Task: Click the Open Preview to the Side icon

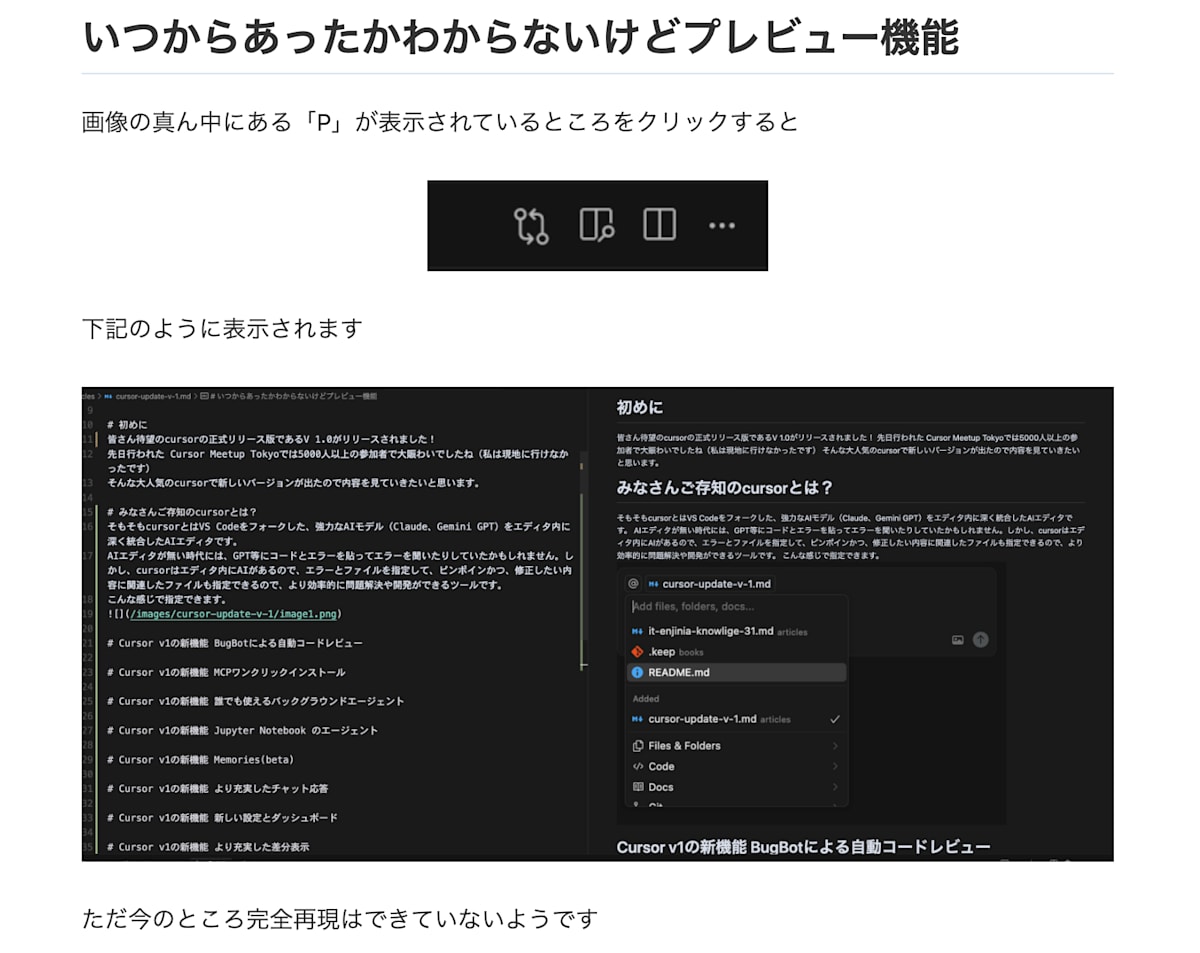Action: pyautogui.click(x=597, y=225)
